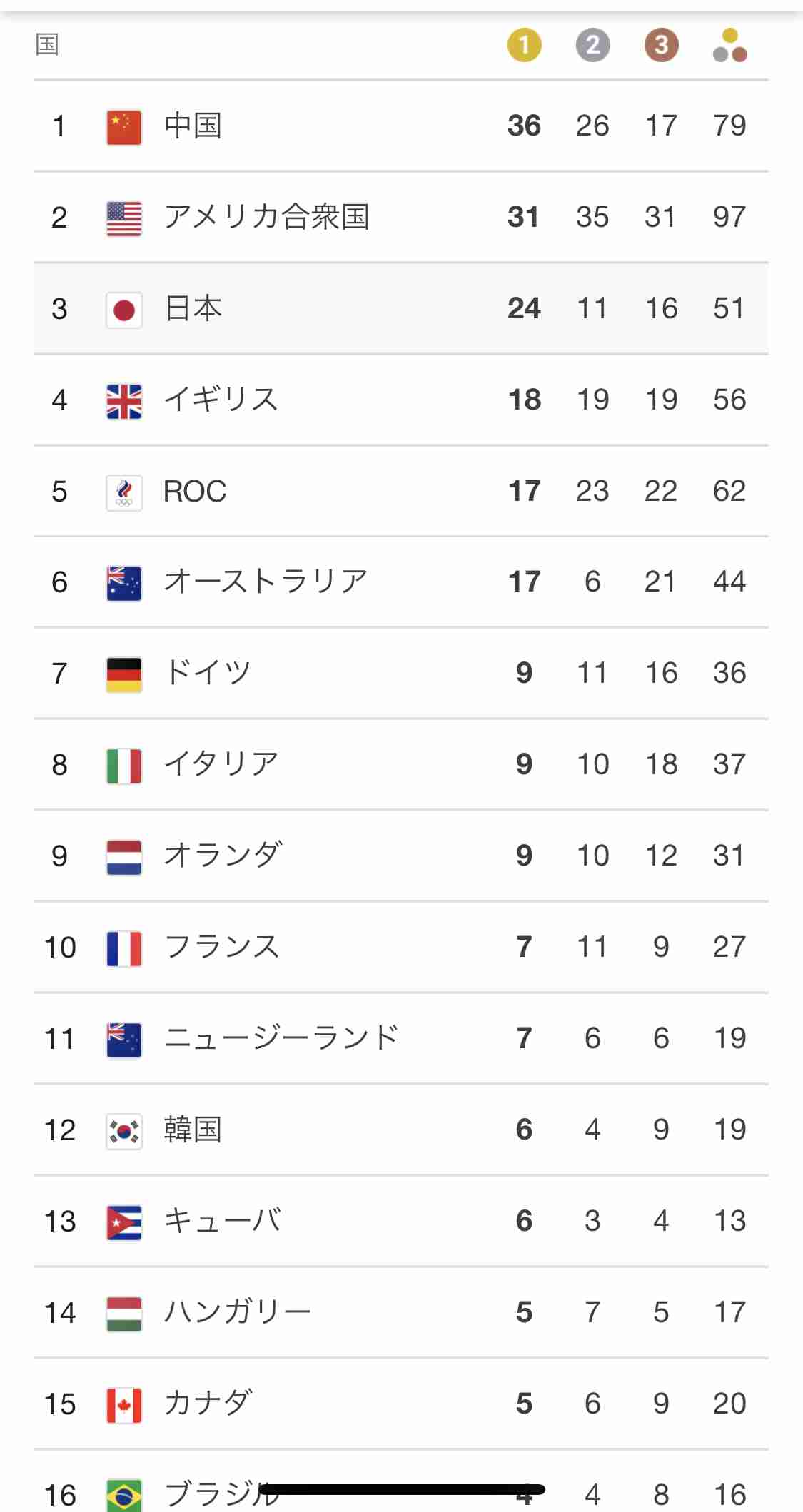Select the ニュージーランド country name
The image size is (803, 1512).
click(x=281, y=1038)
